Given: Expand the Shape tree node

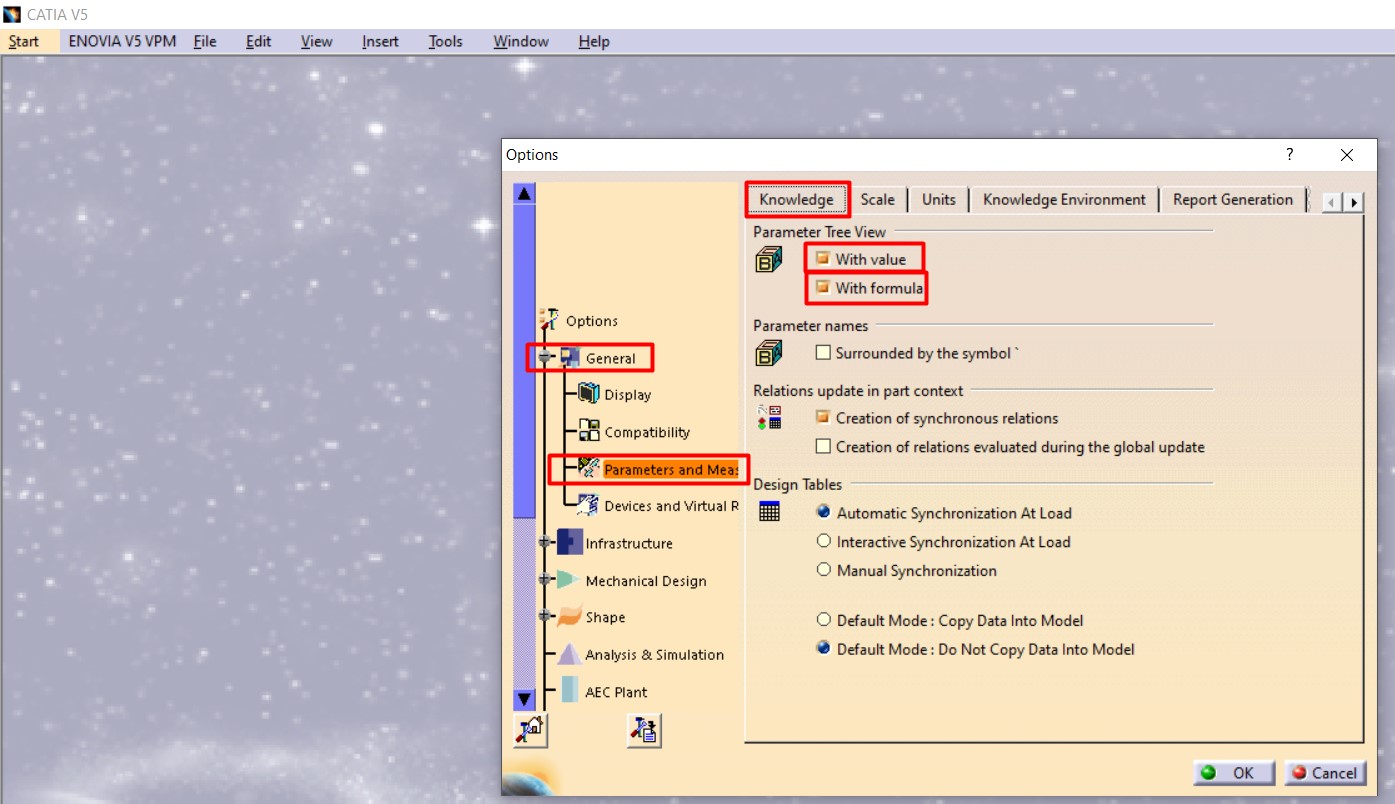Looking at the screenshot, I should click(545, 617).
